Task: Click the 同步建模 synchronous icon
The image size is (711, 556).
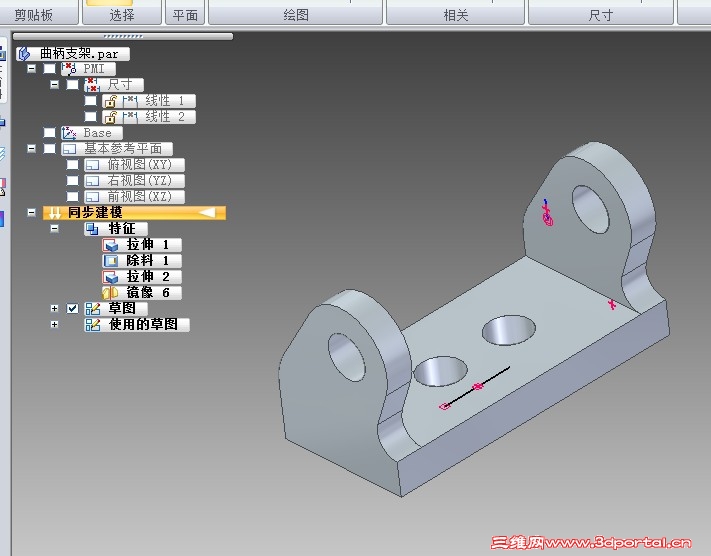Action: (54, 213)
